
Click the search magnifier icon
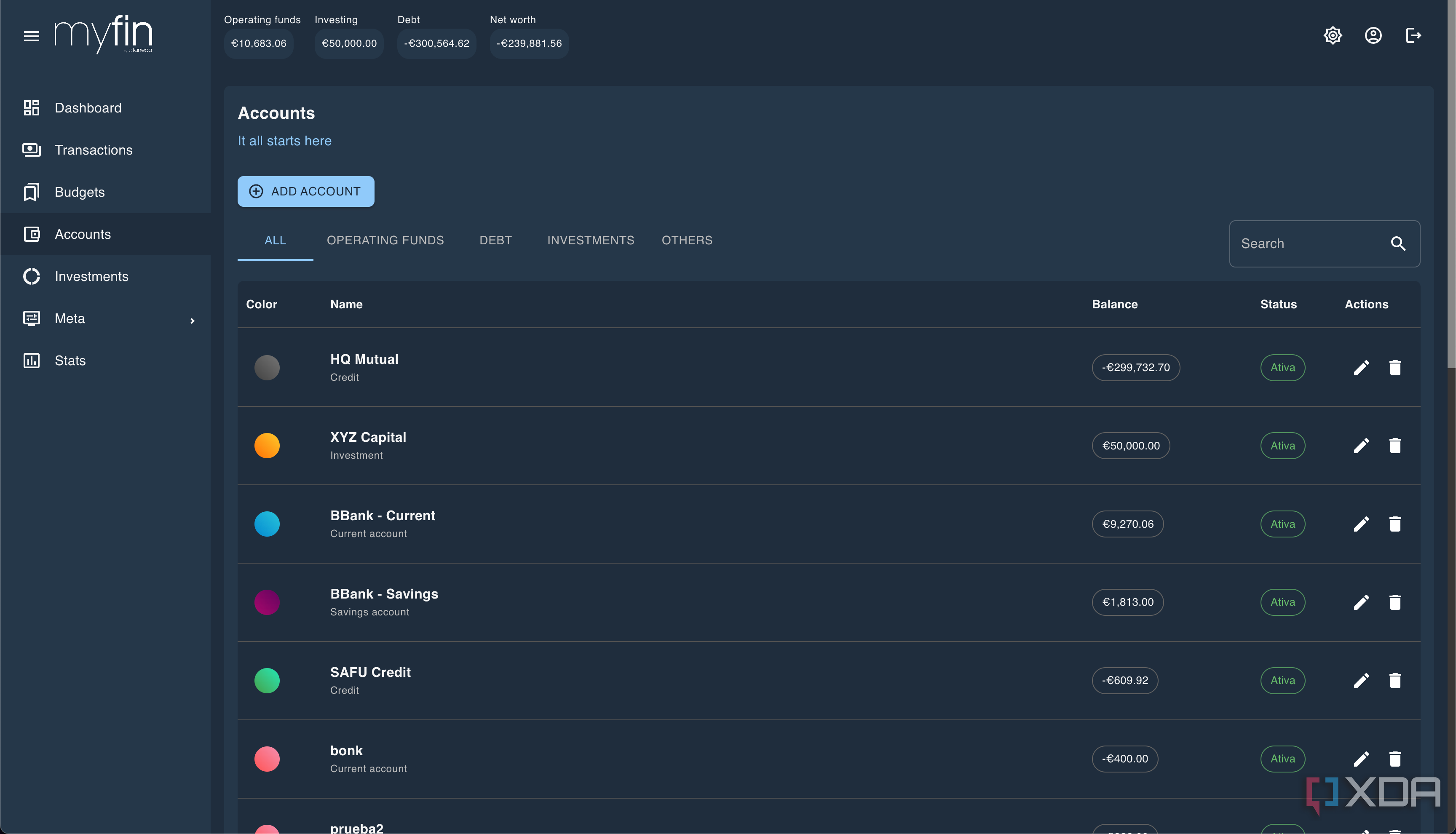[1398, 243]
